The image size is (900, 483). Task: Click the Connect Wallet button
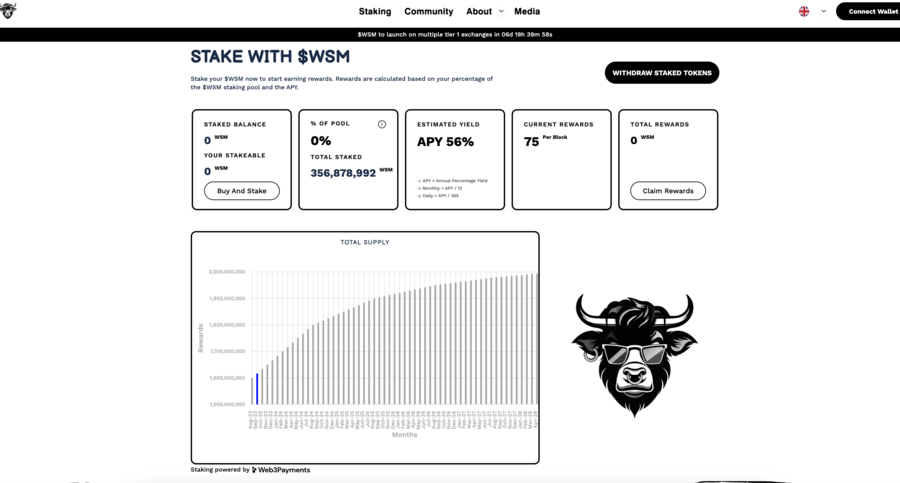point(868,11)
